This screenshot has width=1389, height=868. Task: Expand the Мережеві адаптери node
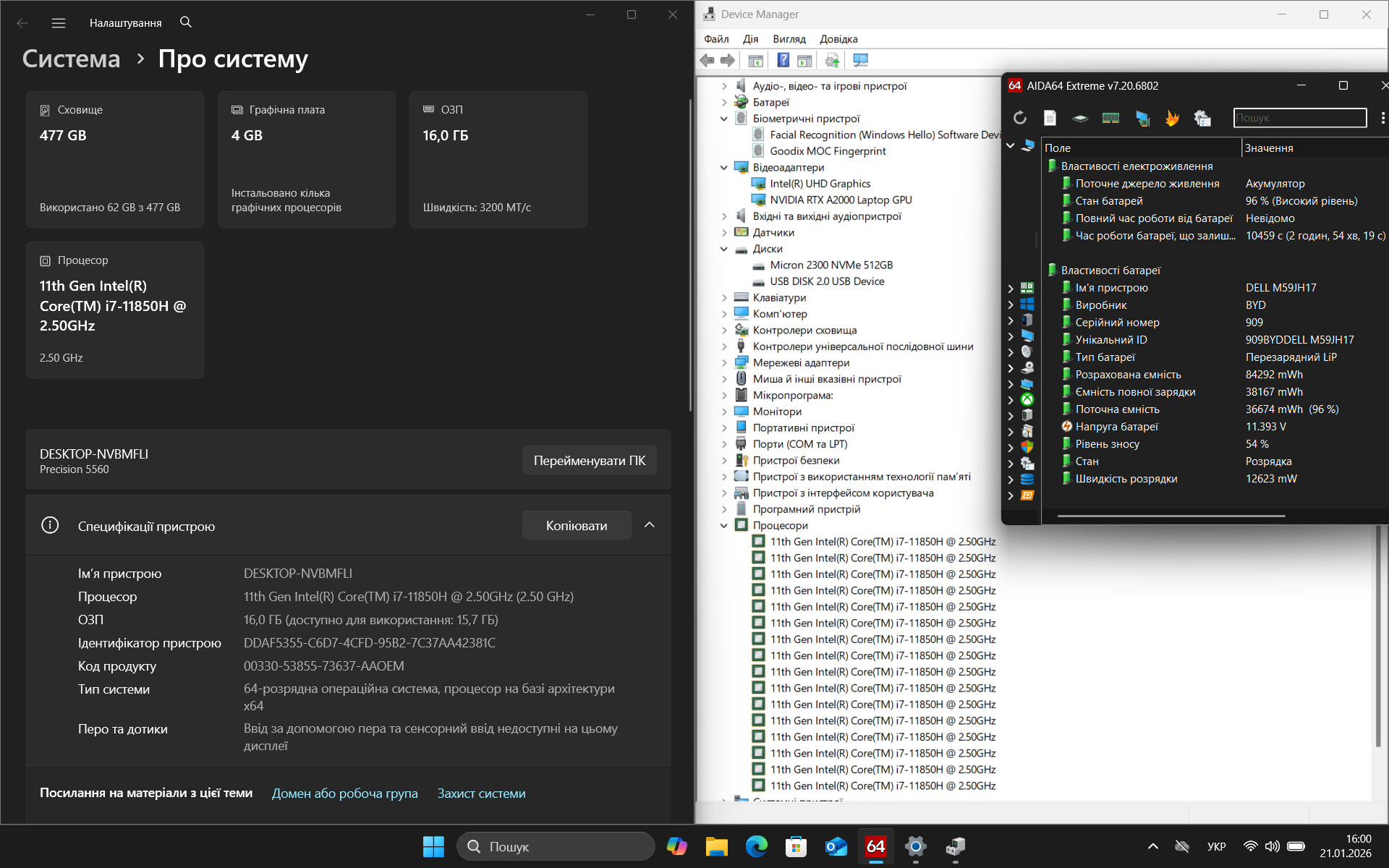click(724, 363)
